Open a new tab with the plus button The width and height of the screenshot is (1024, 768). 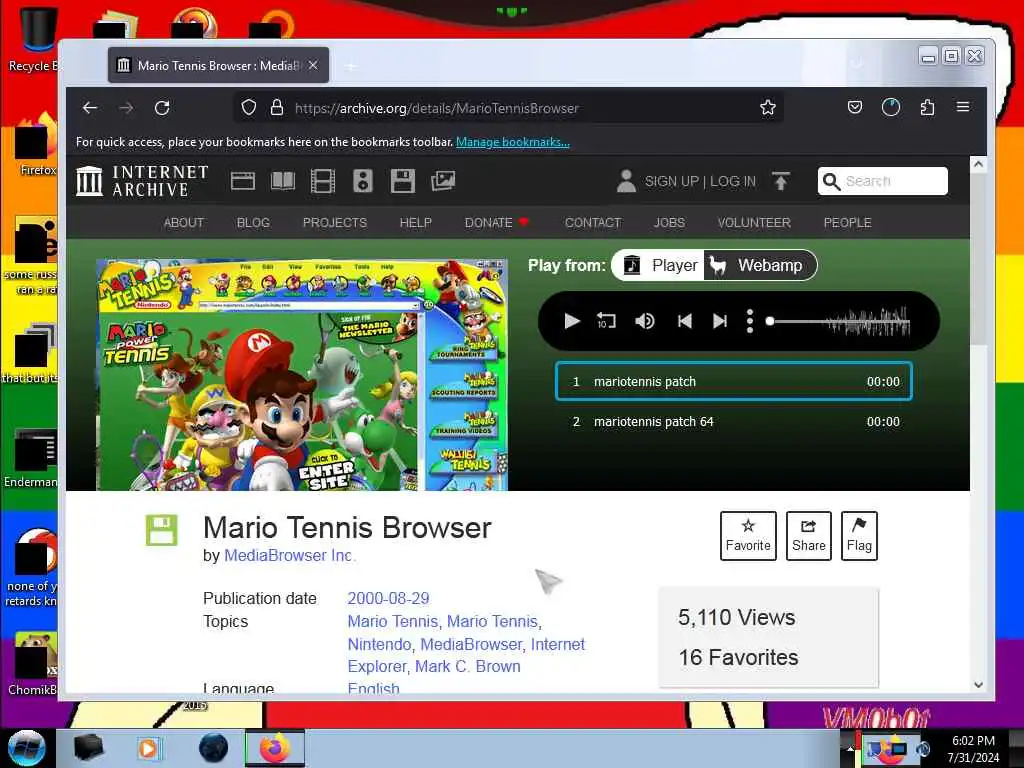click(x=351, y=65)
